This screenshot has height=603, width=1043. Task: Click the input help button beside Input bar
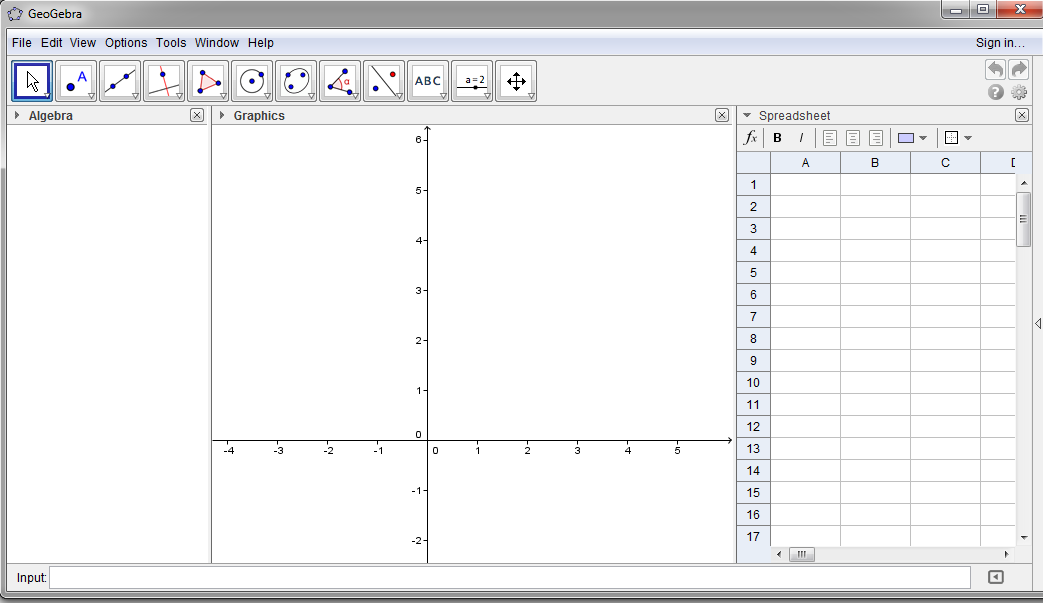coord(995,577)
